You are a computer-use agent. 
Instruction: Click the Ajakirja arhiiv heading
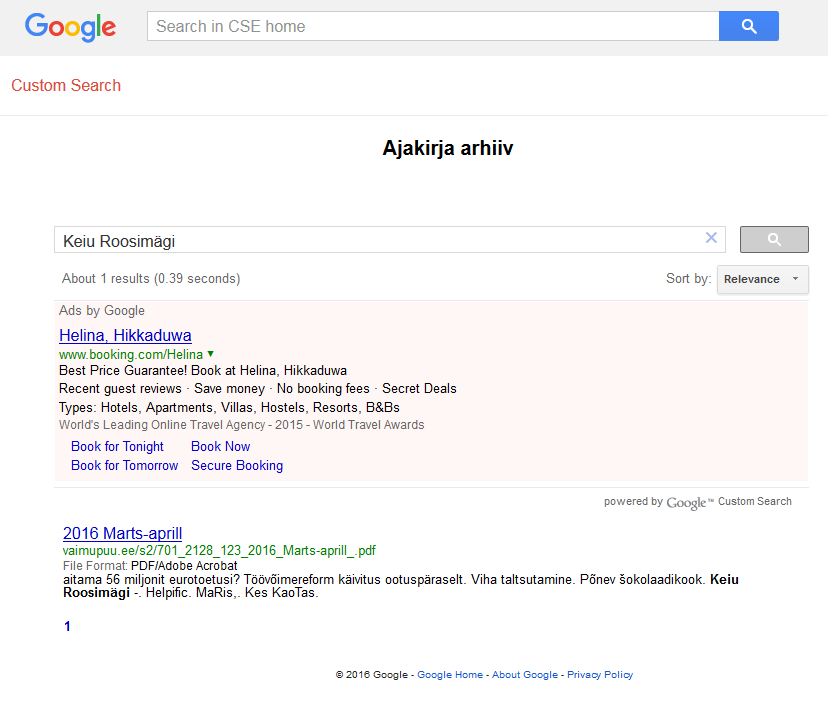click(448, 148)
